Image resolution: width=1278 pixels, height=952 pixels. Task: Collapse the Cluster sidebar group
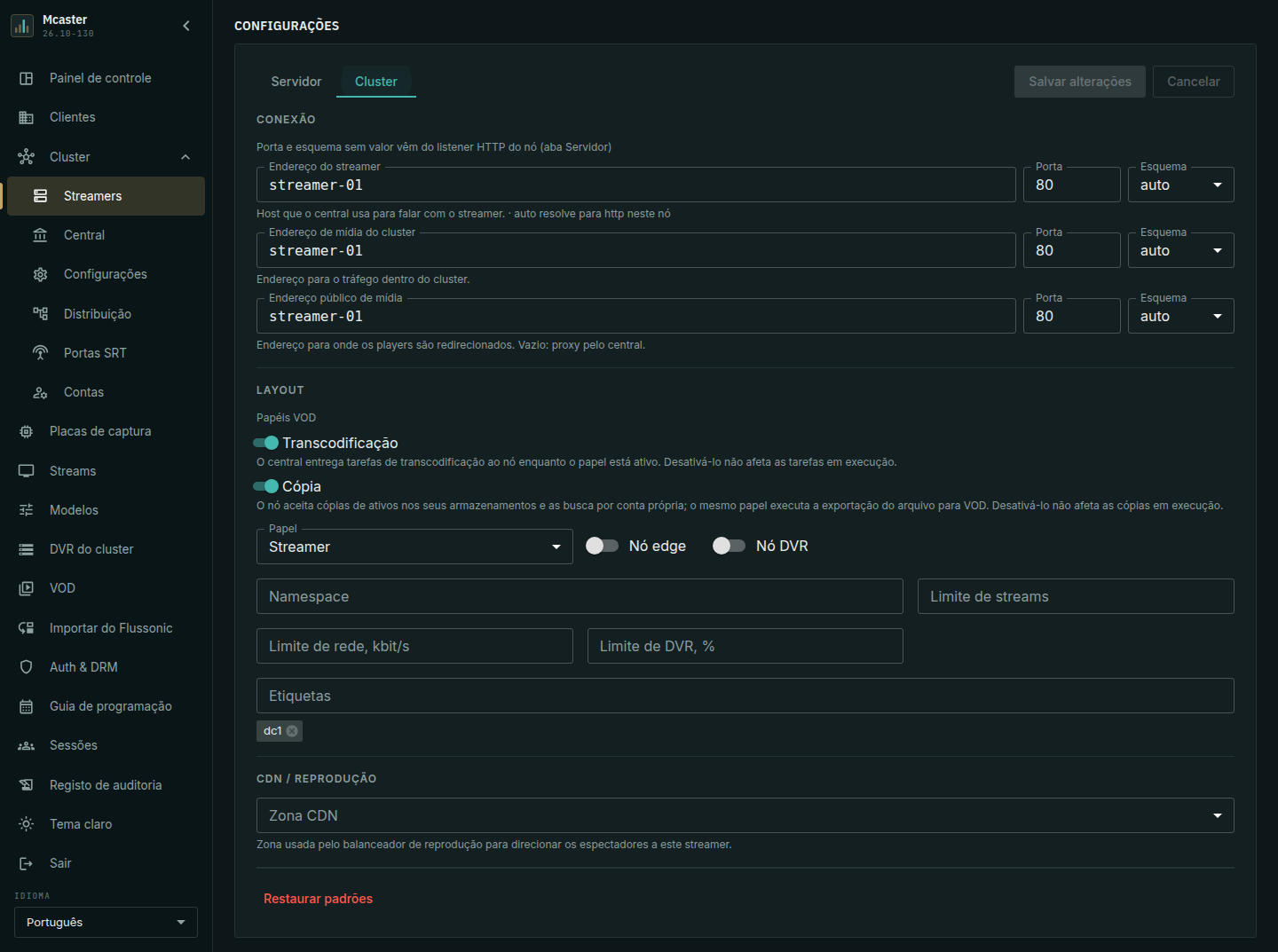click(x=185, y=157)
